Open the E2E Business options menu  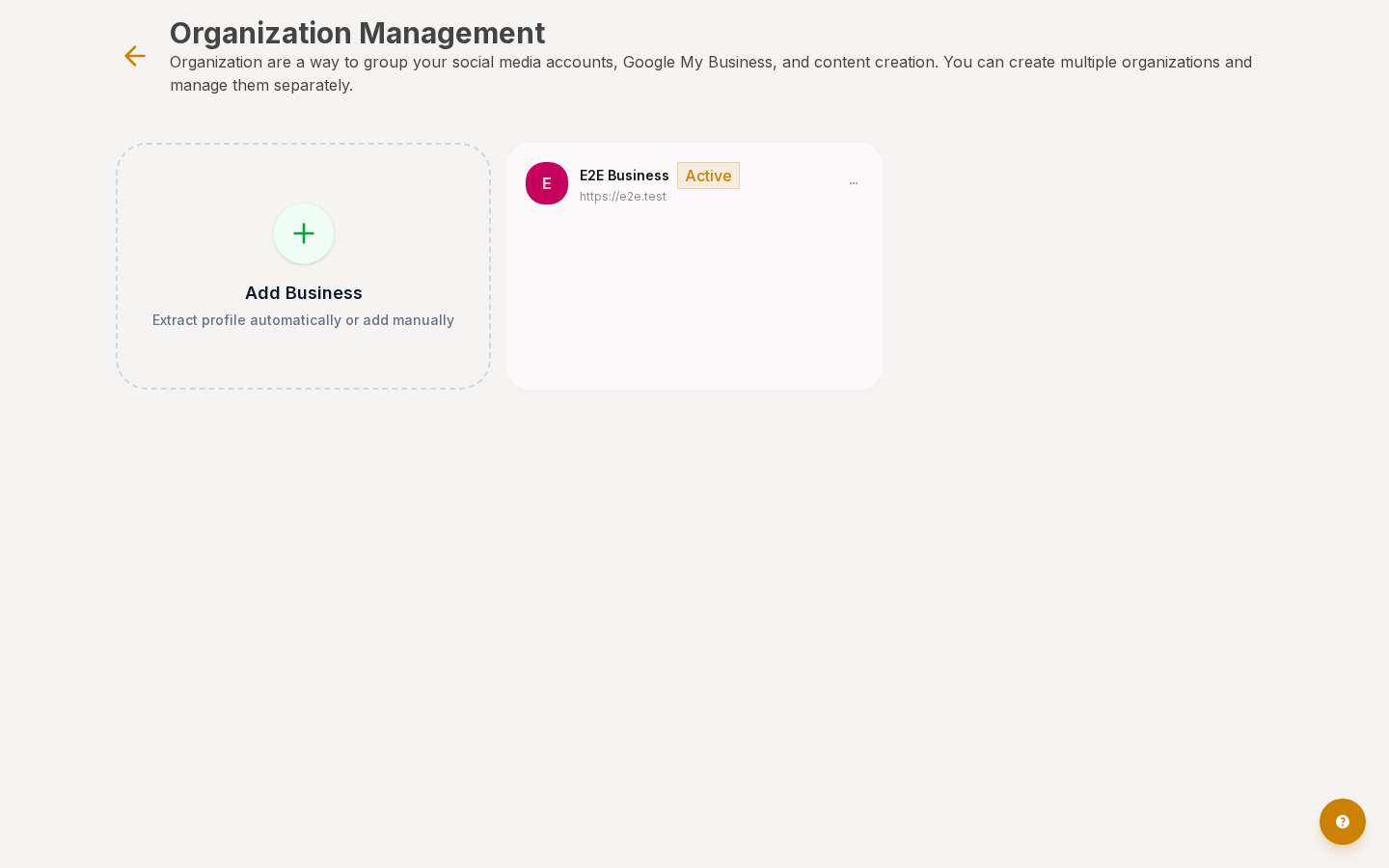click(x=854, y=183)
